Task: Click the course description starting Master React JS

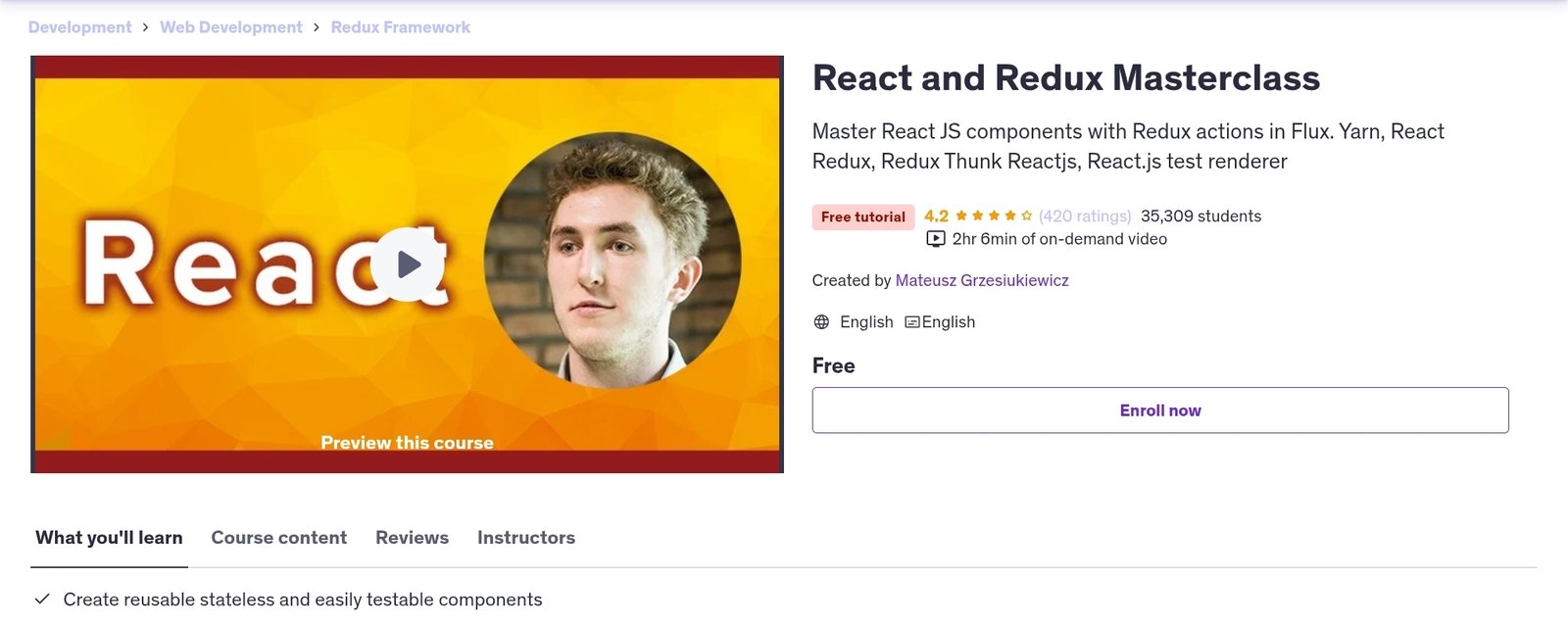Action: pyautogui.click(x=1128, y=146)
